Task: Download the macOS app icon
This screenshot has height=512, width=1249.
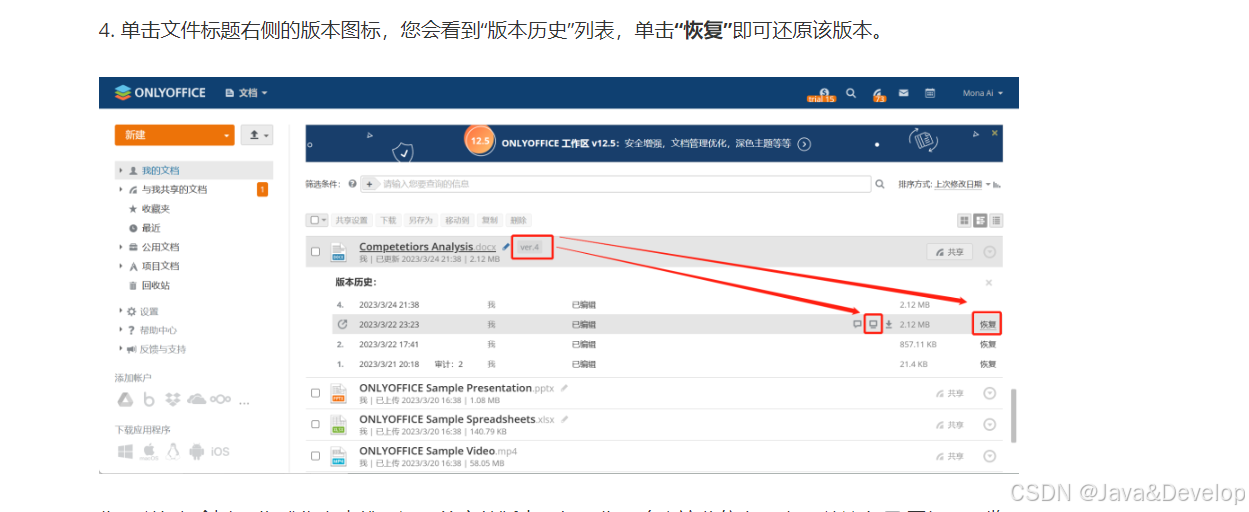Action: (x=149, y=452)
